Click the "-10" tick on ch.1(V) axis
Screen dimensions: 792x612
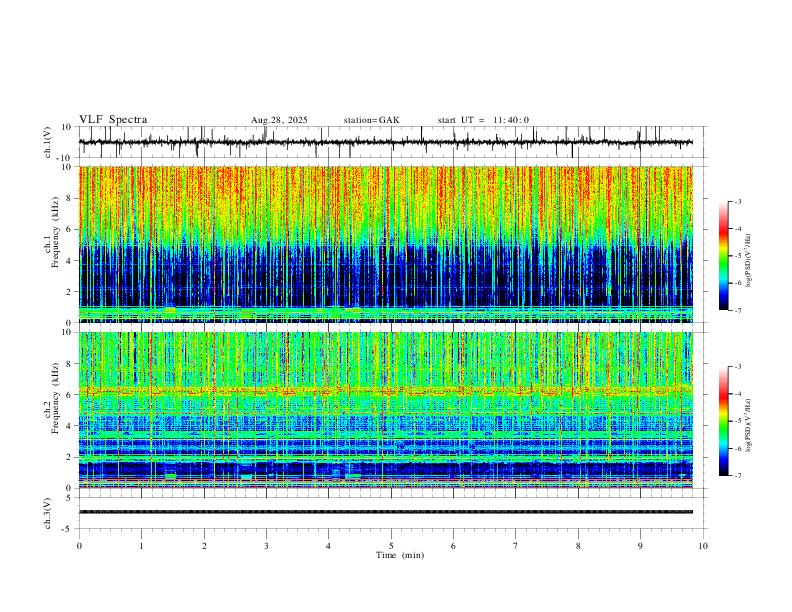[x=66, y=158]
